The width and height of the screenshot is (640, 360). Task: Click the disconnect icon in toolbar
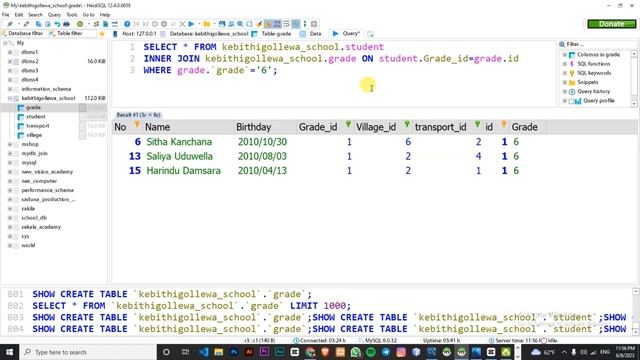click(26, 24)
